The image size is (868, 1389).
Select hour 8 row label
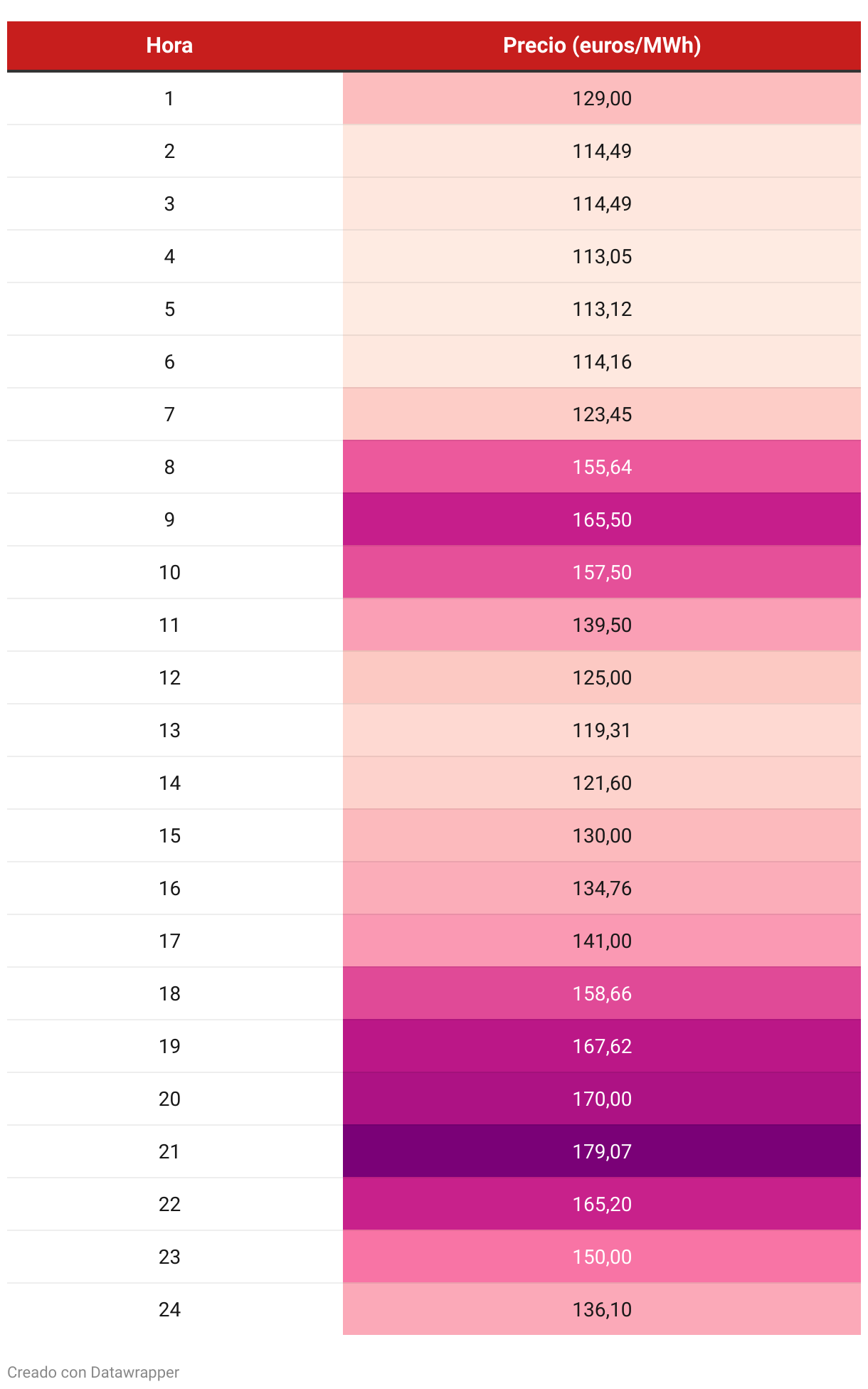click(169, 467)
